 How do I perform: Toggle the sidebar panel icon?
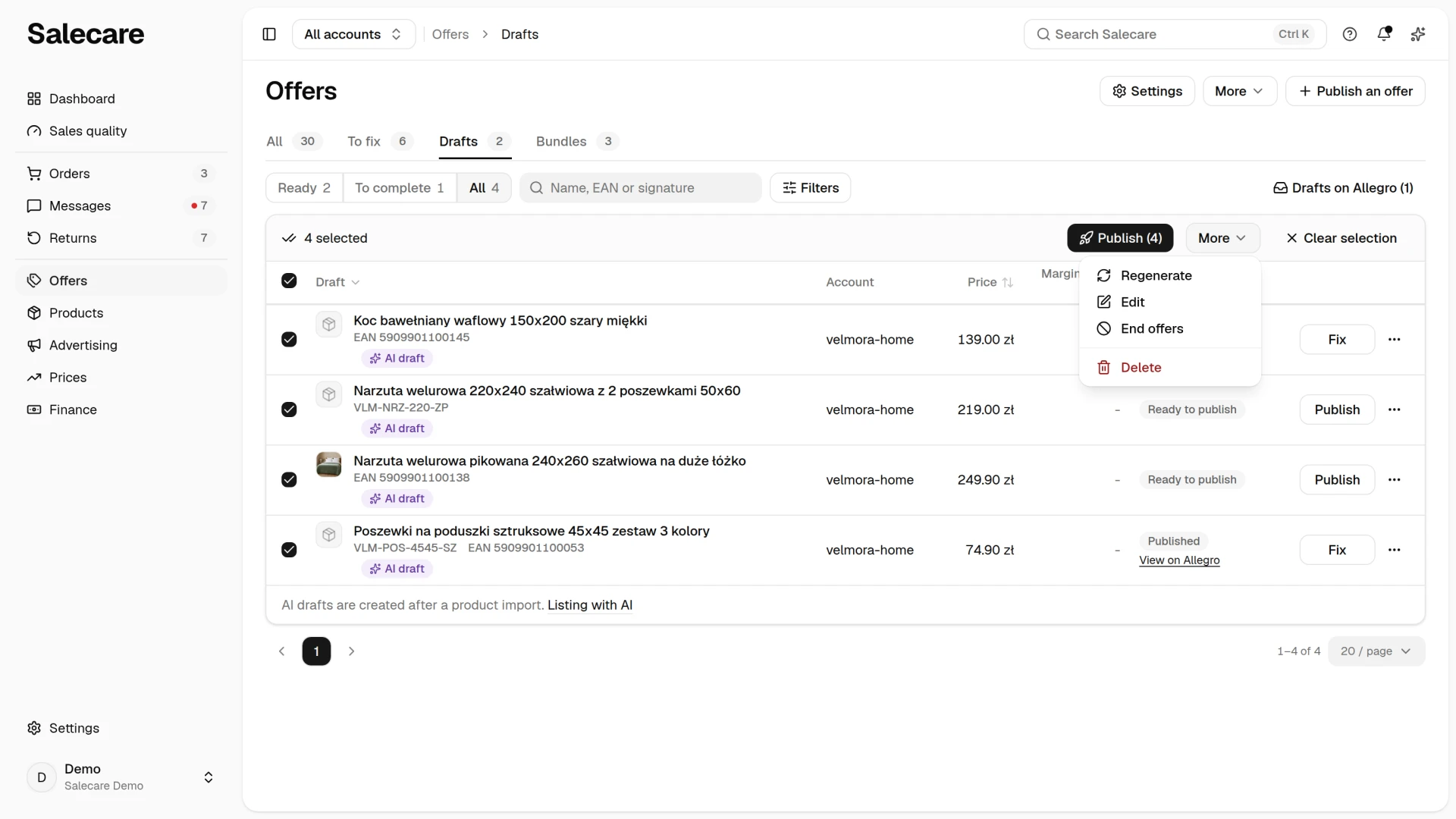coord(269,34)
